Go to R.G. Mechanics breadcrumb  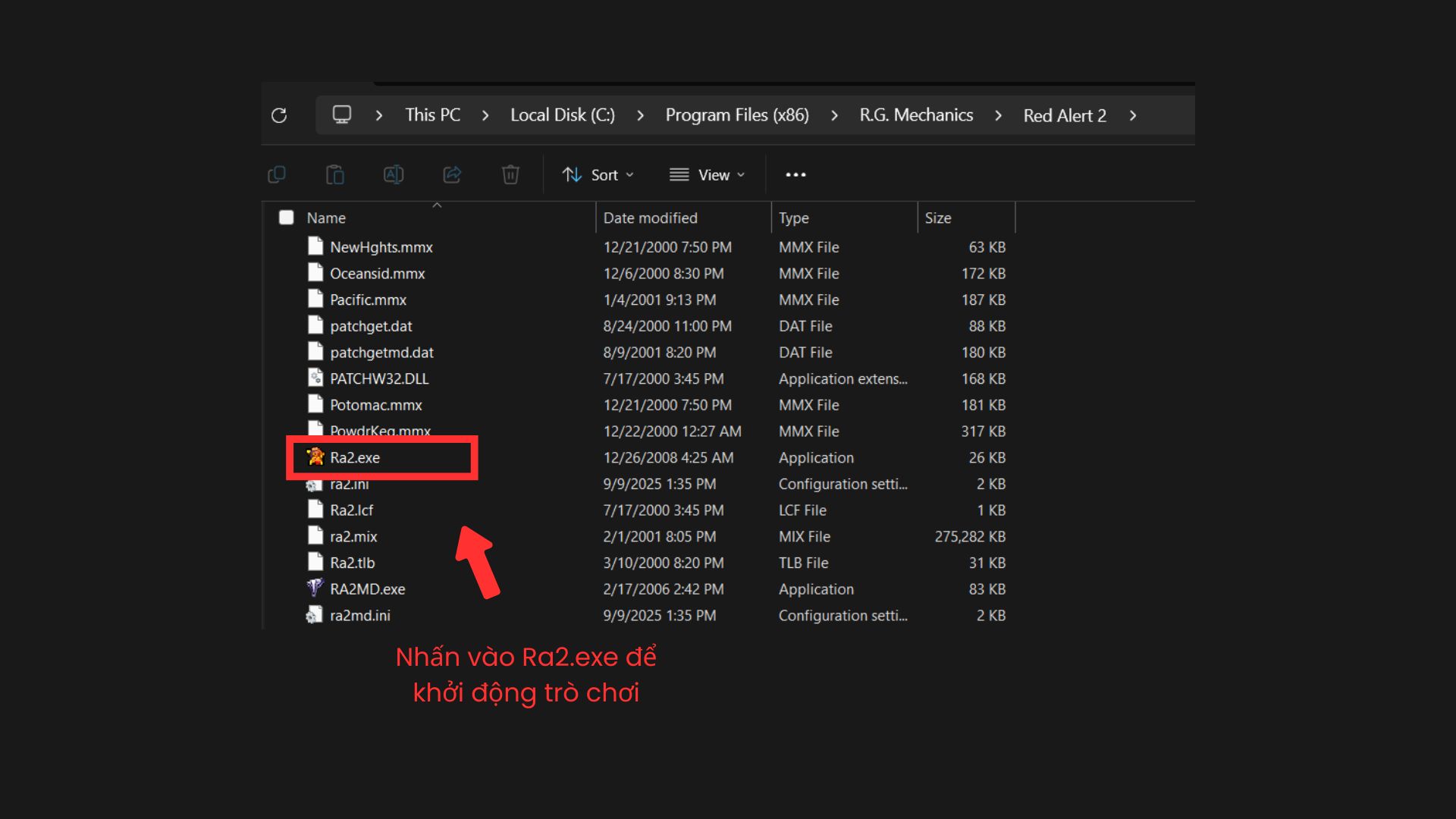pyautogui.click(x=916, y=115)
